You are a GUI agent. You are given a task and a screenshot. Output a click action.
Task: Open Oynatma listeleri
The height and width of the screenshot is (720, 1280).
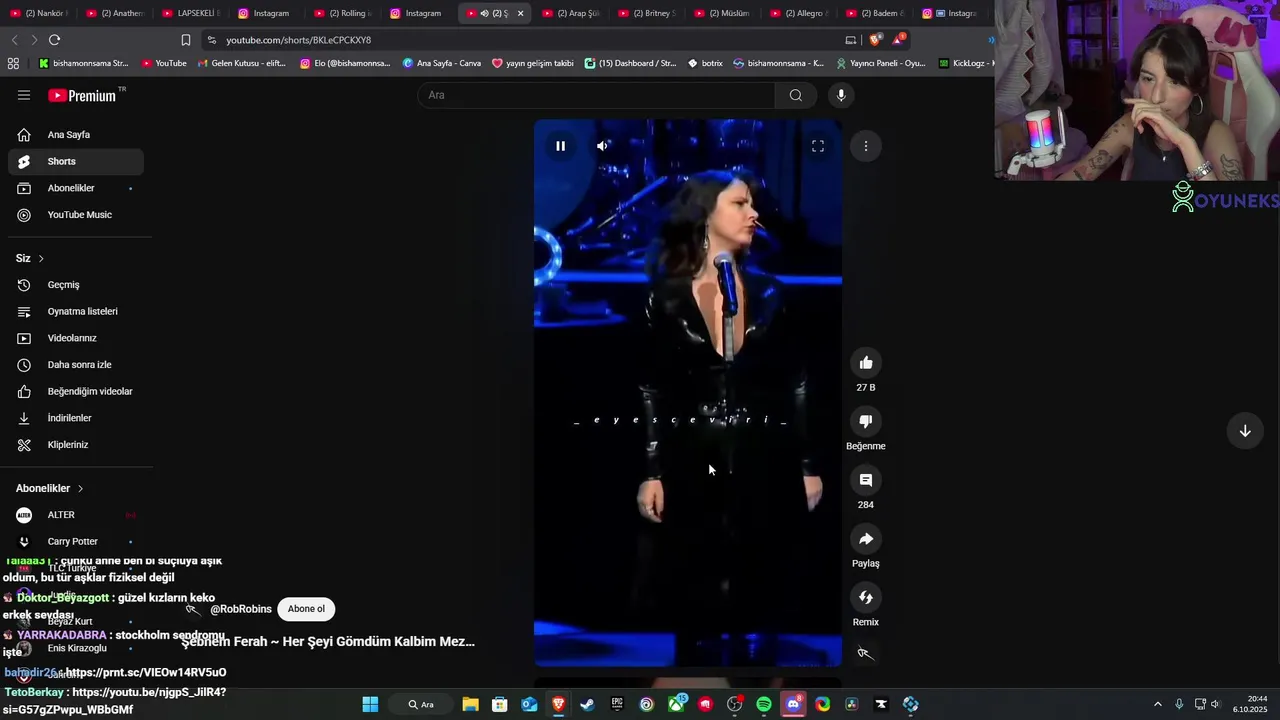76,311
